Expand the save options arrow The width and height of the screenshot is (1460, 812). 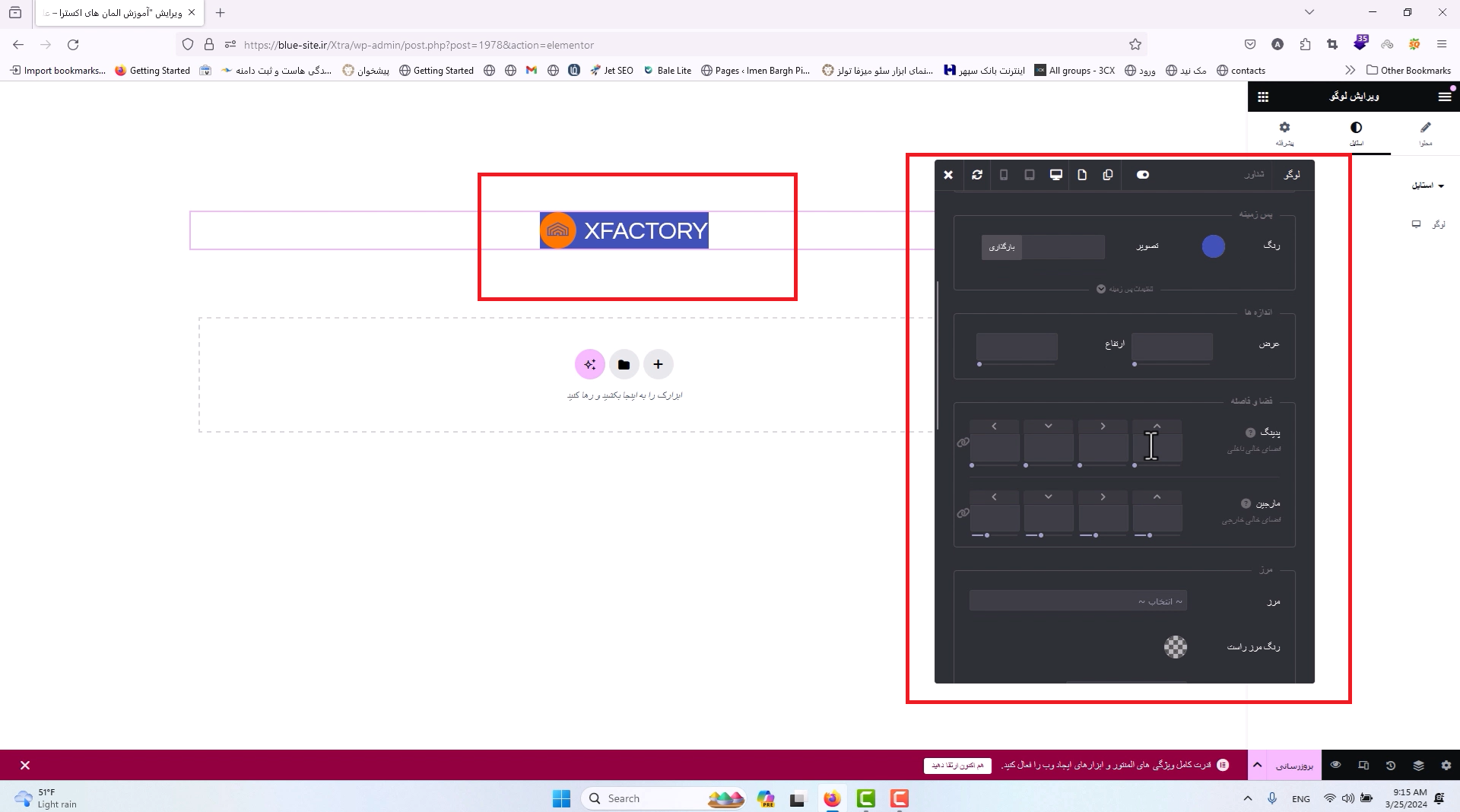(1258, 766)
